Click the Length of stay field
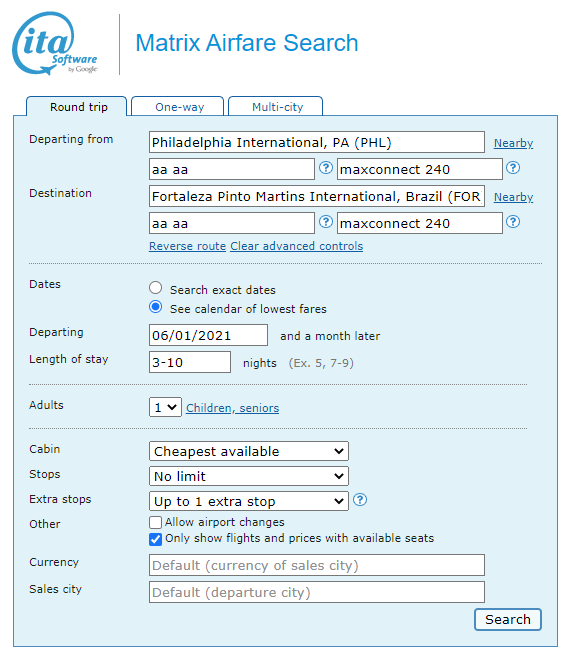Viewport: 565px width, 656px height. coord(190,362)
